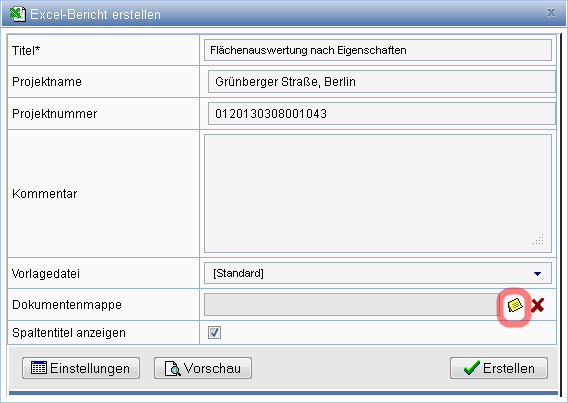Open the Dokumentenmappe folder picker icon
Screen dimensions: 568x403
514,305
